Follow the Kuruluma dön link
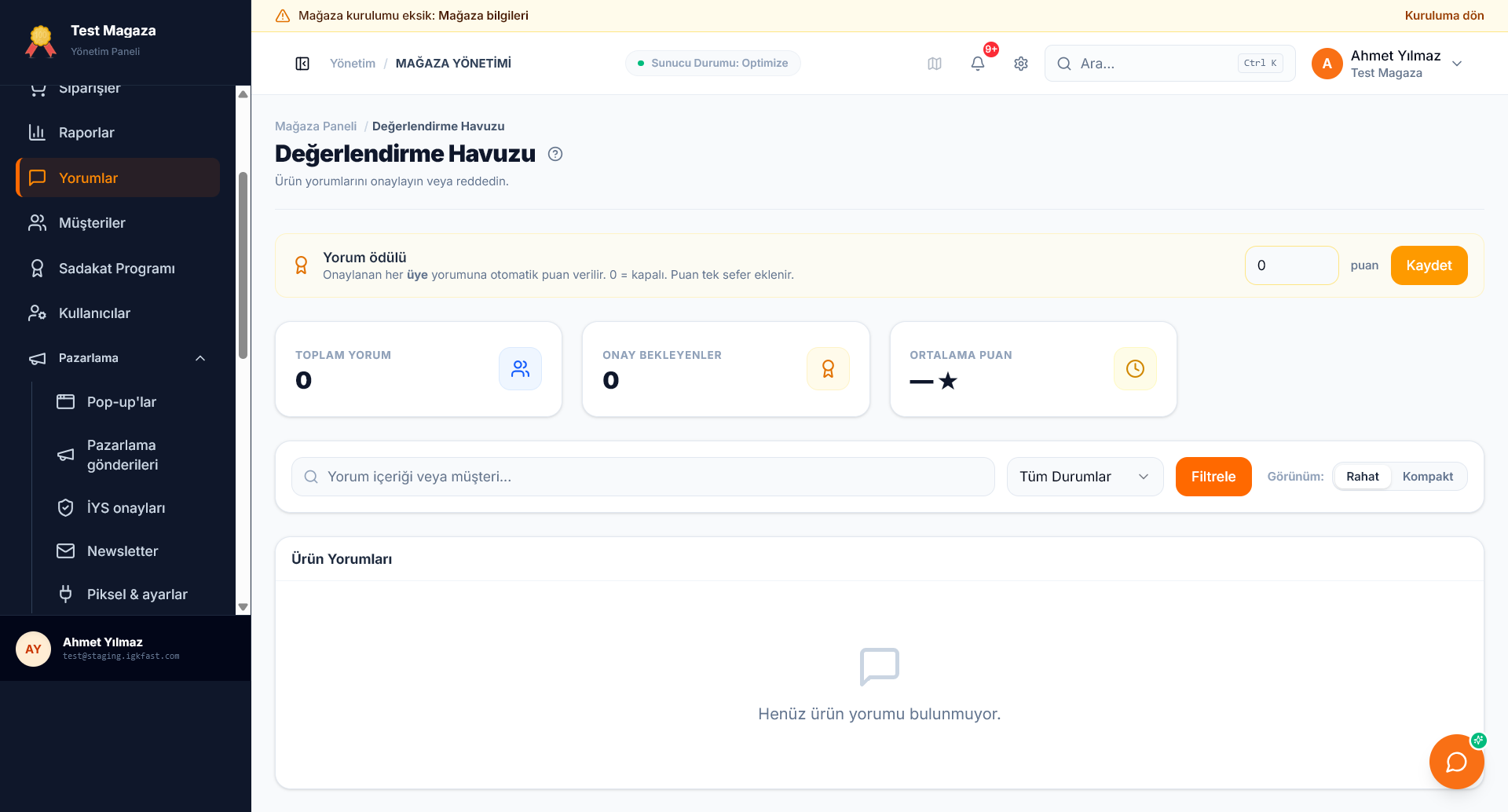 point(1444,16)
